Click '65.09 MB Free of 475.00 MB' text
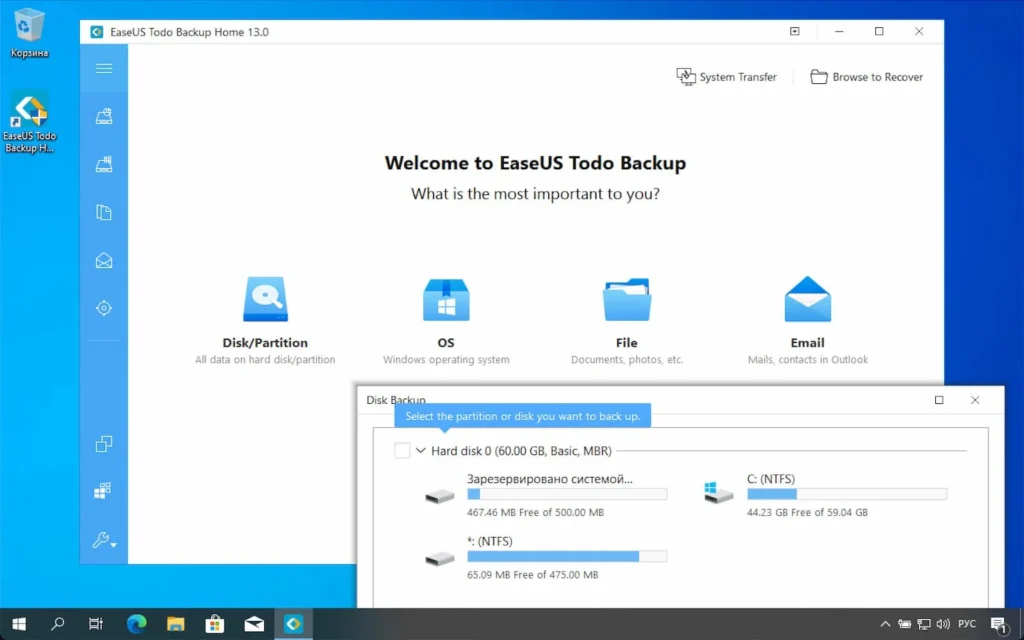This screenshot has height=640, width=1024. tap(532, 575)
